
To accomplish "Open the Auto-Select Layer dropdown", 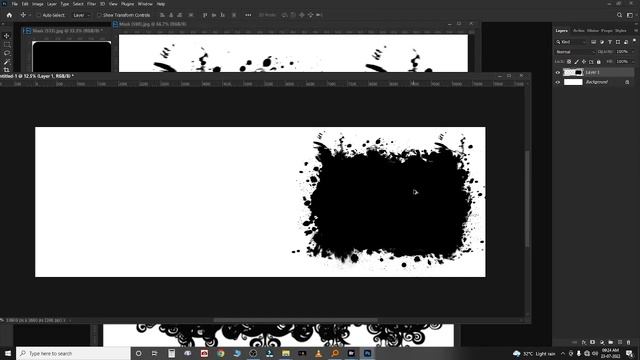I will [81, 15].
